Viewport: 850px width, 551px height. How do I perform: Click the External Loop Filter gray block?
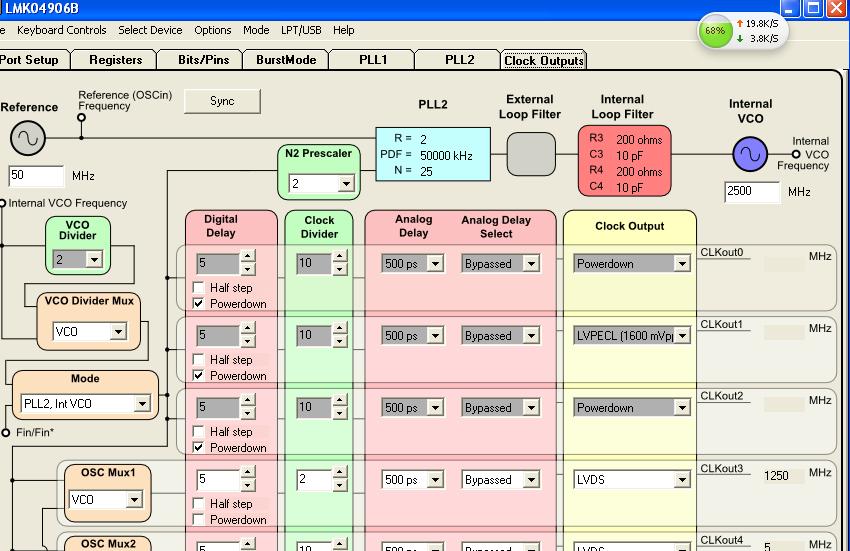[531, 155]
